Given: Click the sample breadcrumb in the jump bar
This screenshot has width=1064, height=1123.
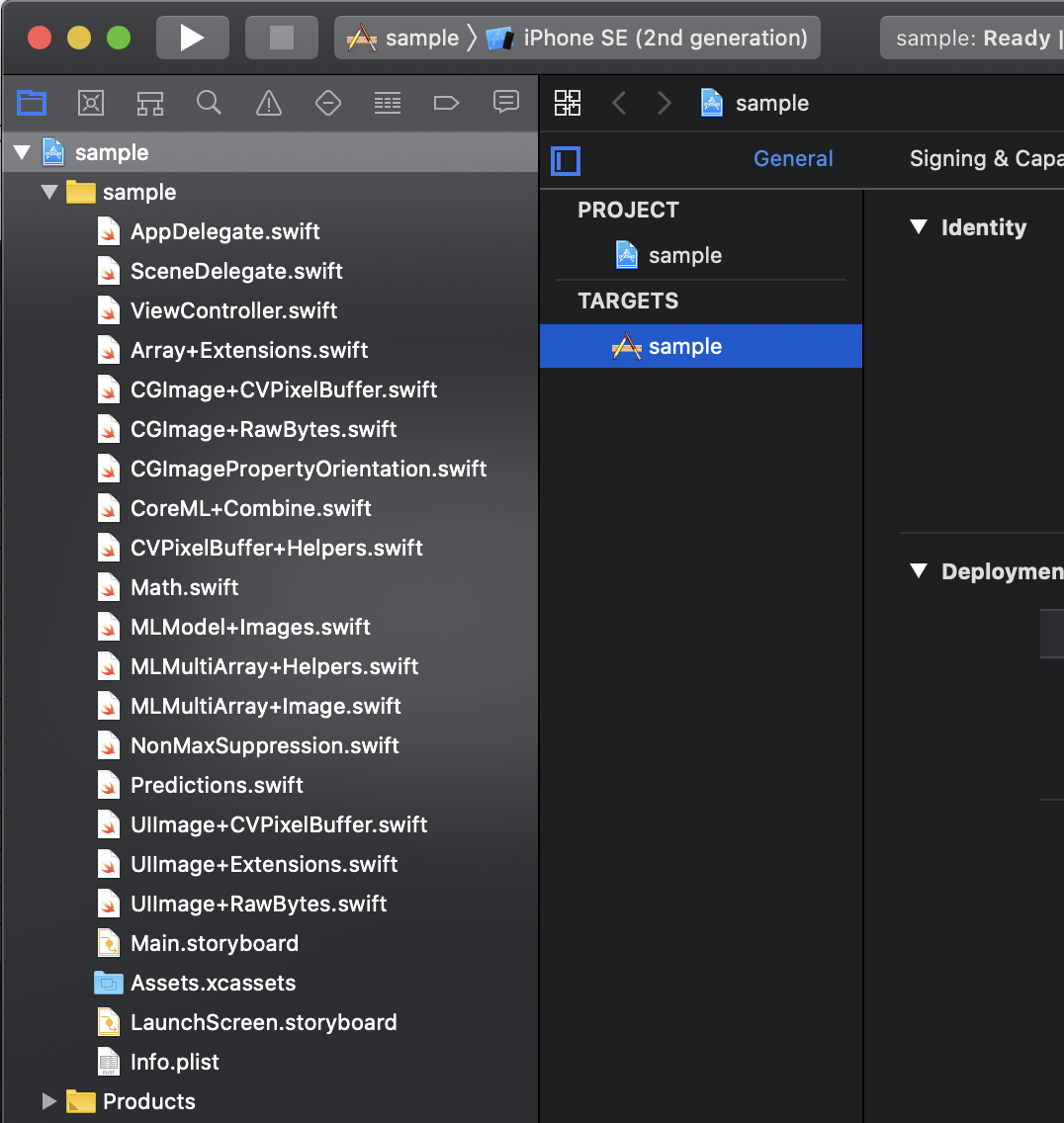Looking at the screenshot, I should (x=754, y=103).
